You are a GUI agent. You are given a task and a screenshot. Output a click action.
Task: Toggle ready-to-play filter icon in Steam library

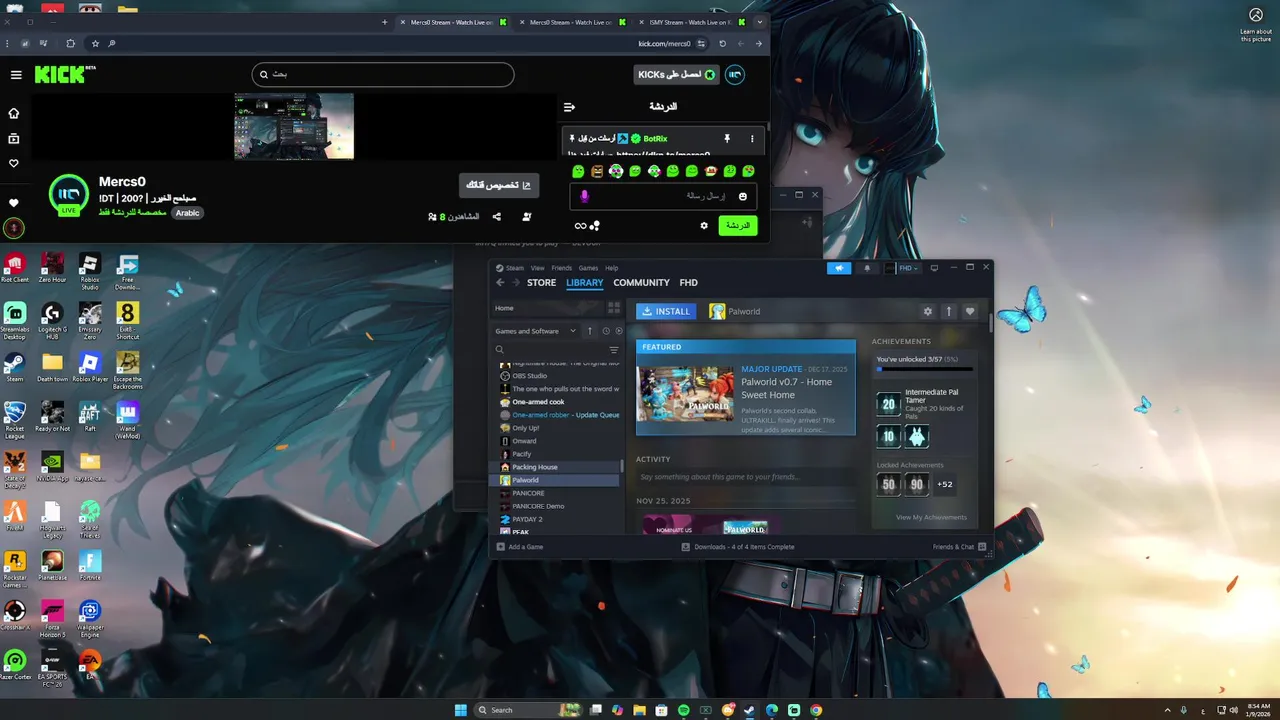coord(618,331)
